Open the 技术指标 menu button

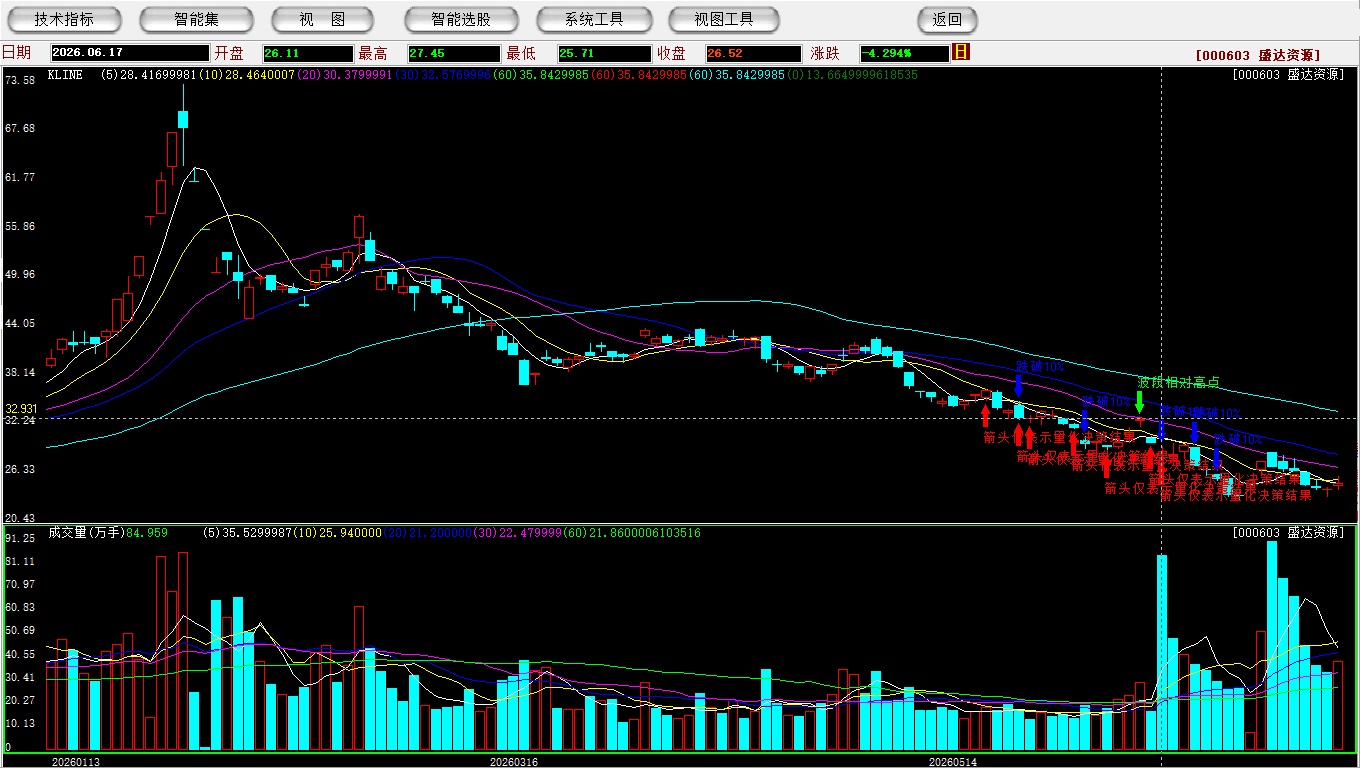pyautogui.click(x=64, y=19)
